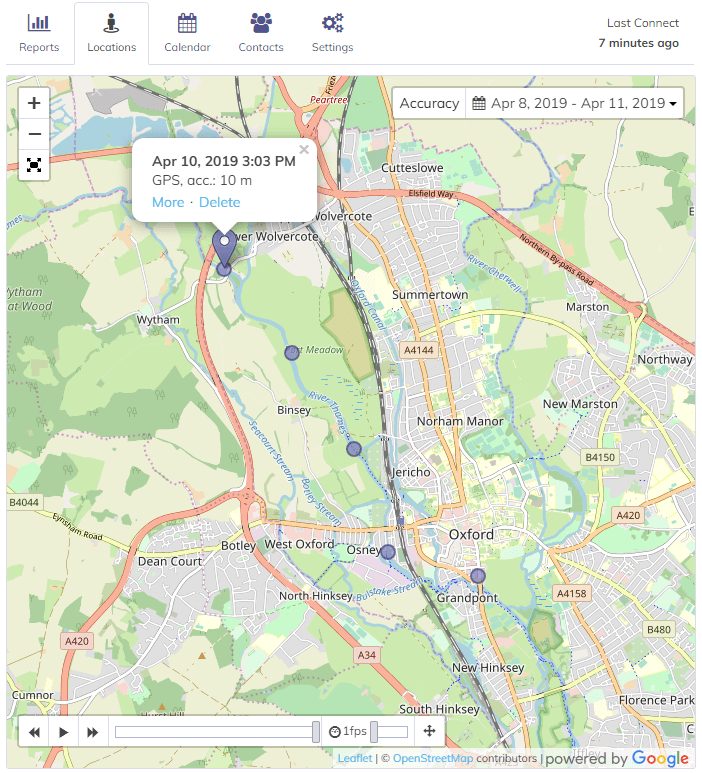This screenshot has height=773, width=702.
Task: Open the Leaflet attribution link
Action: [x=355, y=758]
